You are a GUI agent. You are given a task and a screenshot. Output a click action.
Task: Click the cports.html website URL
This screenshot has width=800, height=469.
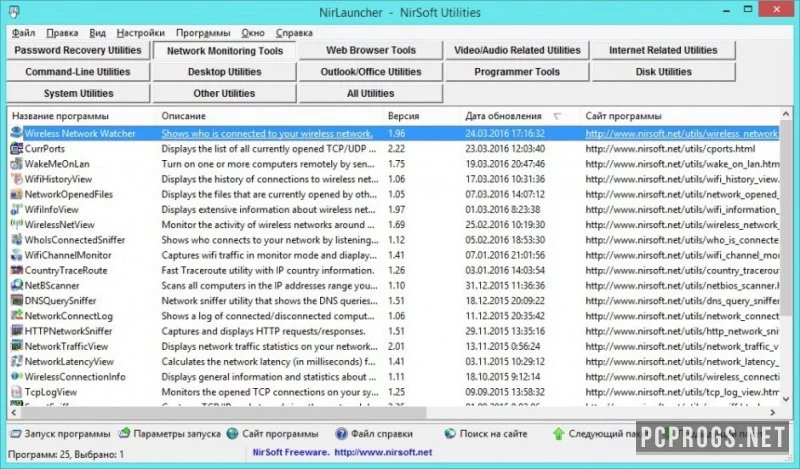(x=670, y=149)
